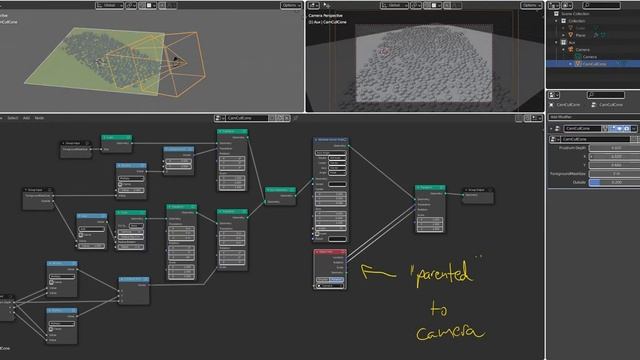The height and width of the screenshot is (360, 640).
Task: Collapse the Collection entry in Outliner
Action: (556, 21)
